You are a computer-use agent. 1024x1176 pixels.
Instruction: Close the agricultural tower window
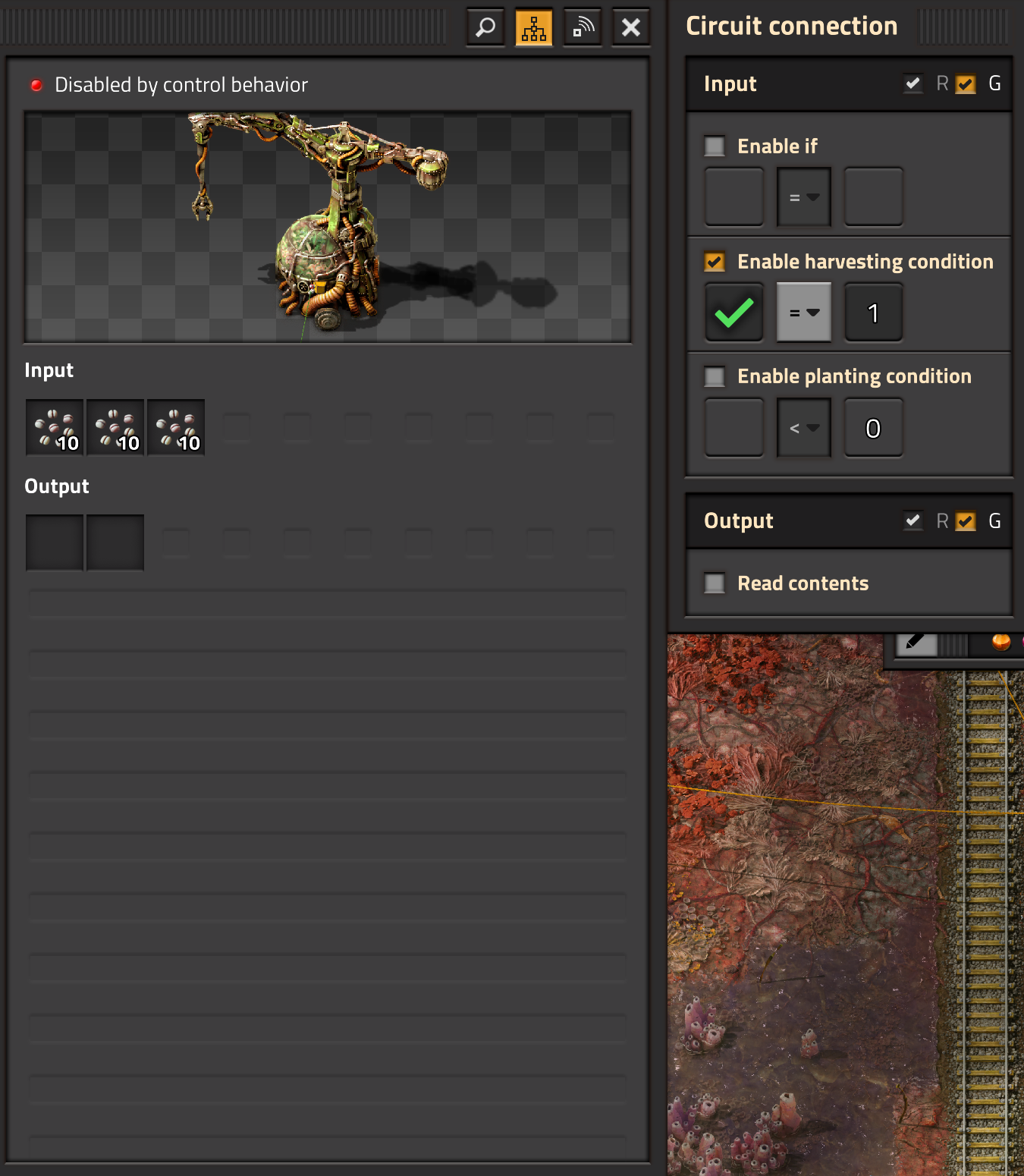(631, 28)
